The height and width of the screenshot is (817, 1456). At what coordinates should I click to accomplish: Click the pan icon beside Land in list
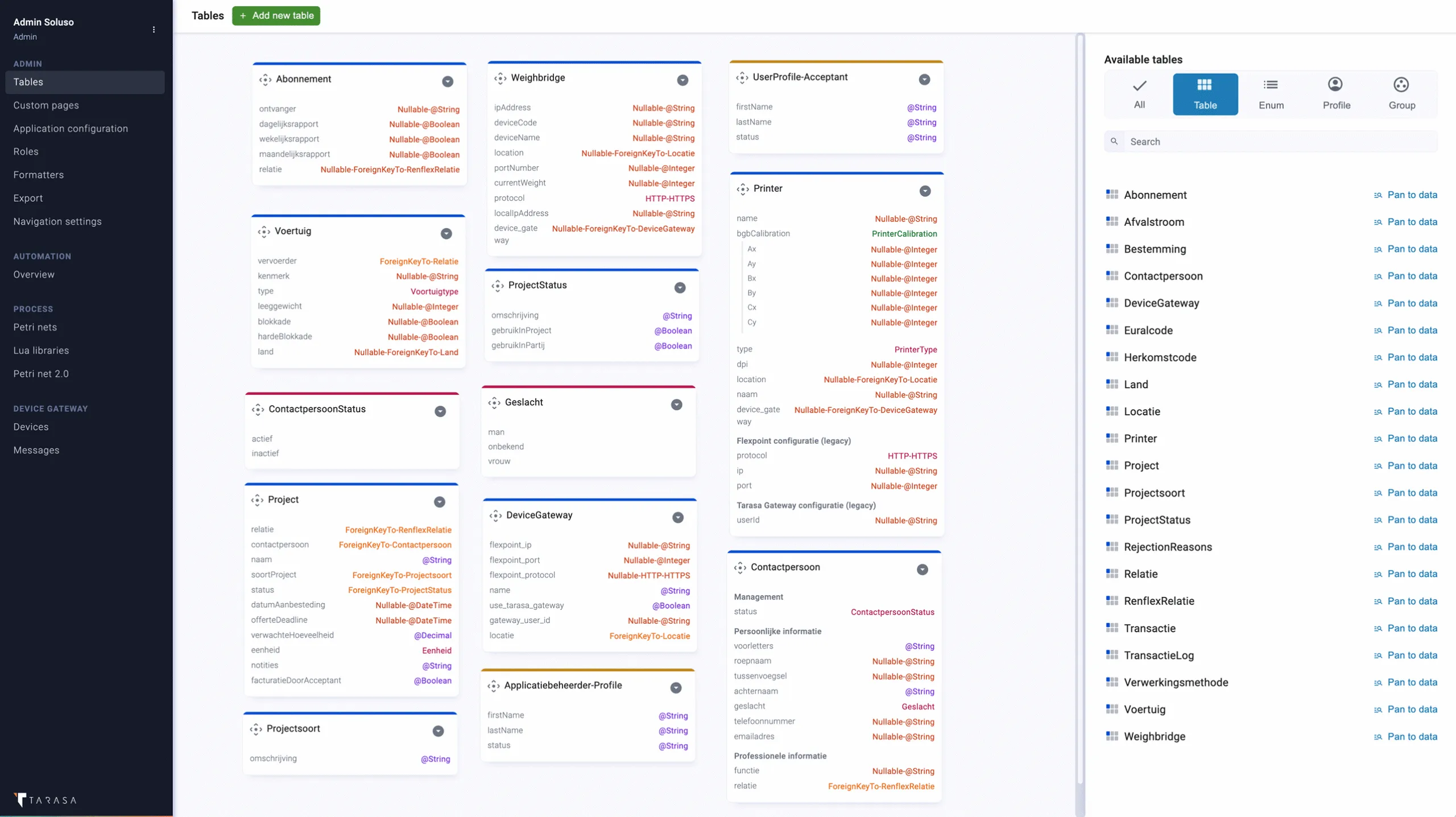[1378, 385]
